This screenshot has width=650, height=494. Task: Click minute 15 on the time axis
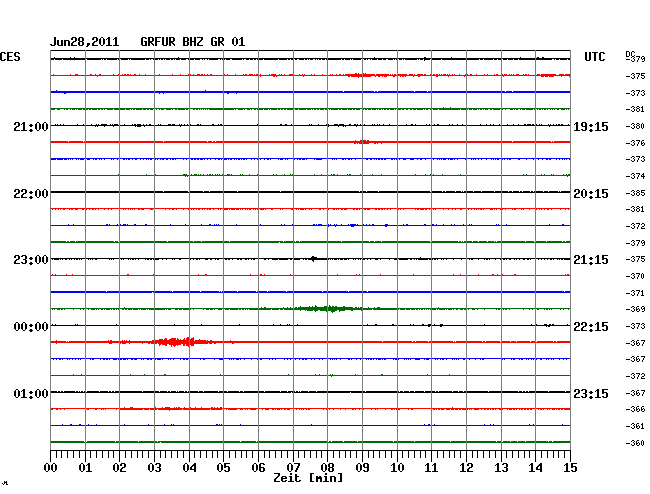570,467
